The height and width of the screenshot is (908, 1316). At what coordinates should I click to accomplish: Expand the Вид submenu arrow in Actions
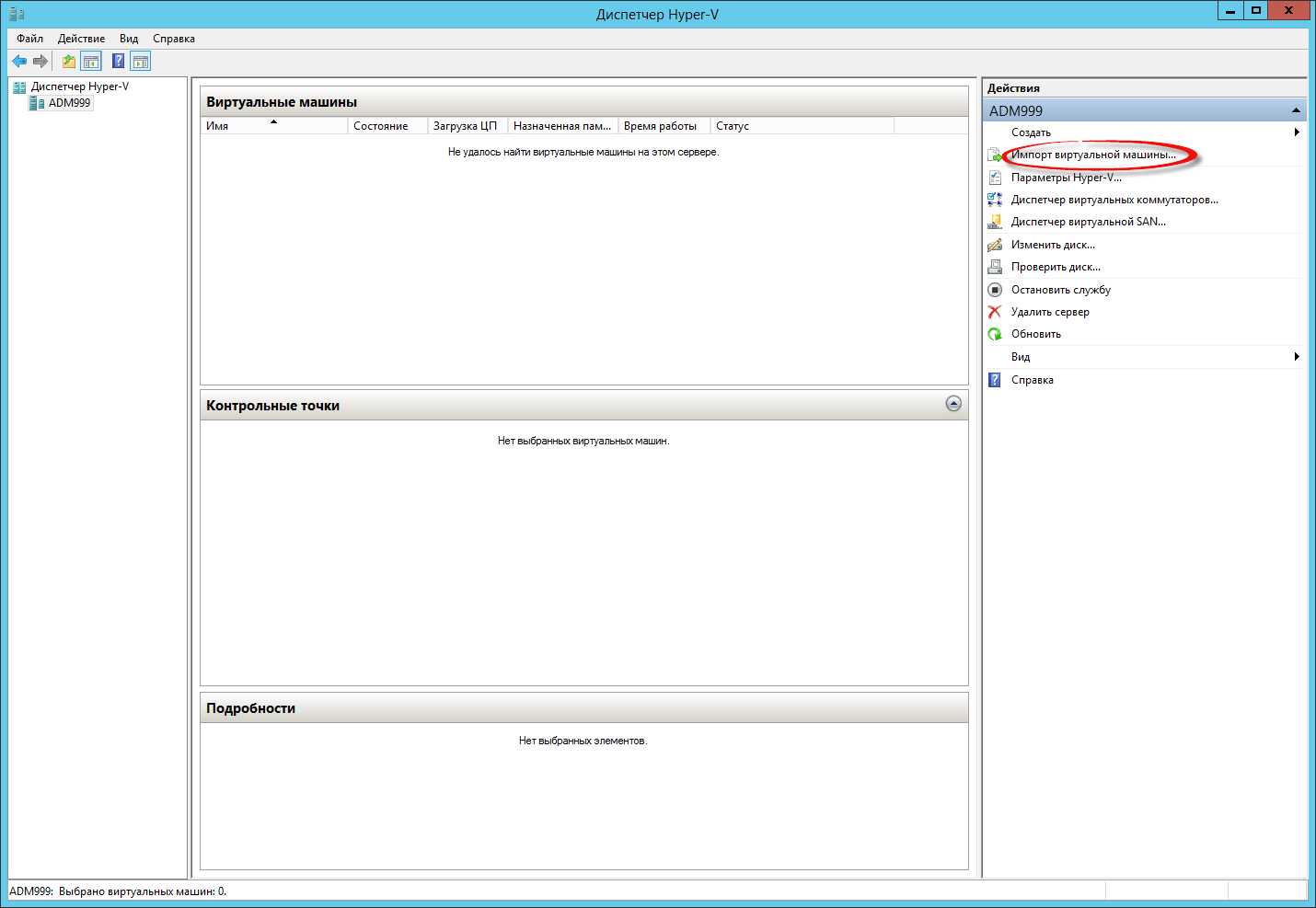[x=1297, y=357]
